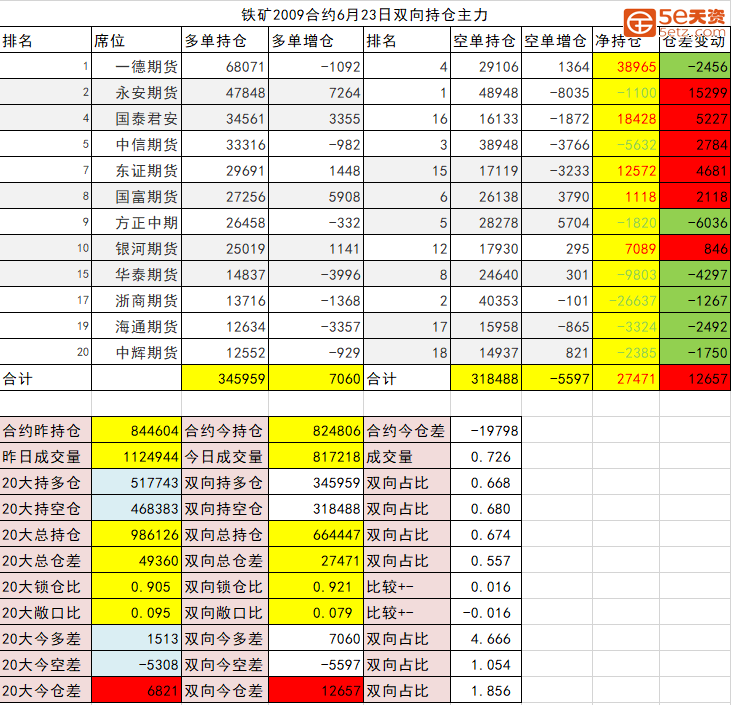Select the '永安期货' seat cell
This screenshot has width=731, height=705.
tap(136, 92)
